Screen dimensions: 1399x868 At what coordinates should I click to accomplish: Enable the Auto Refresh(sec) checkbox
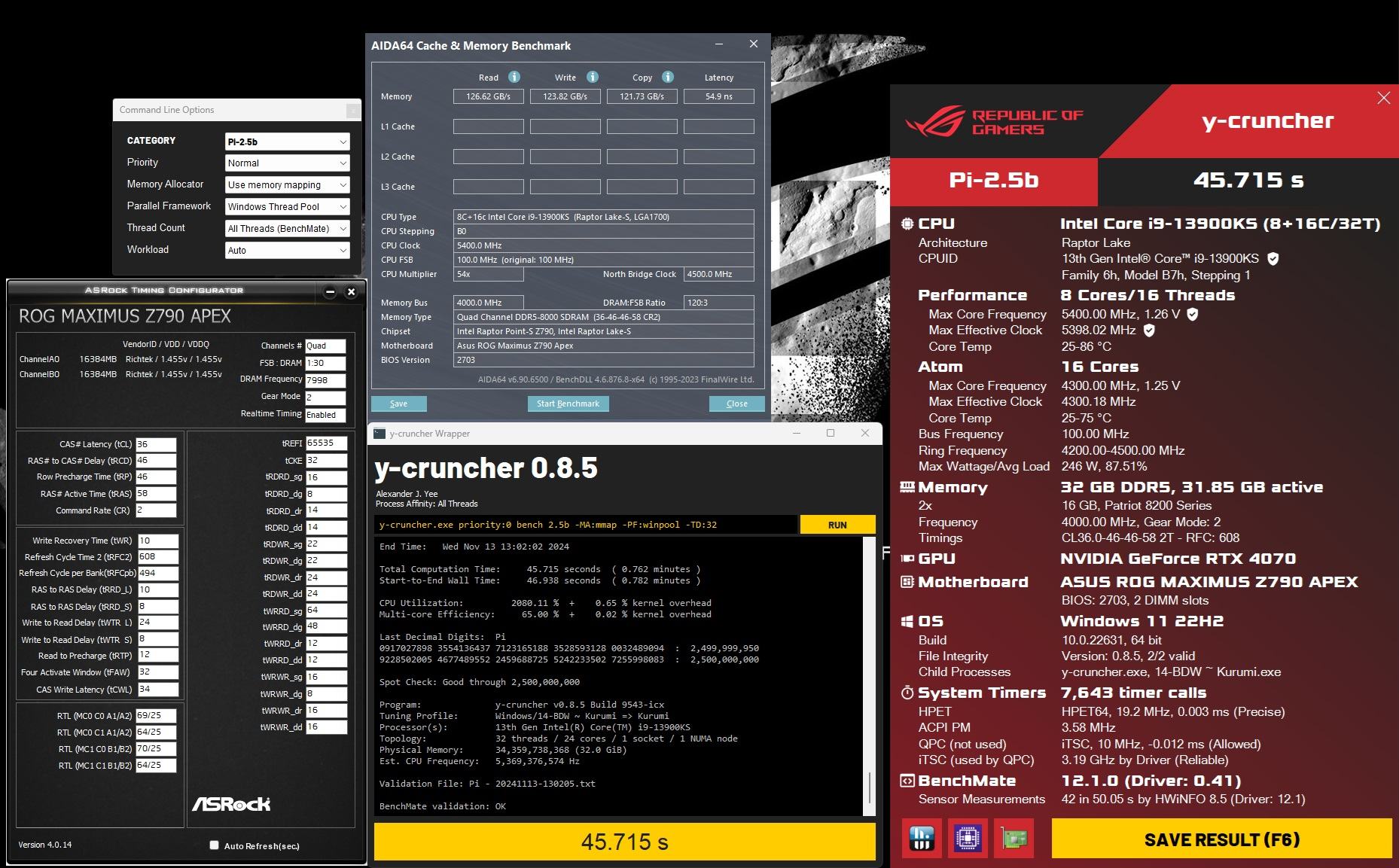click(214, 845)
